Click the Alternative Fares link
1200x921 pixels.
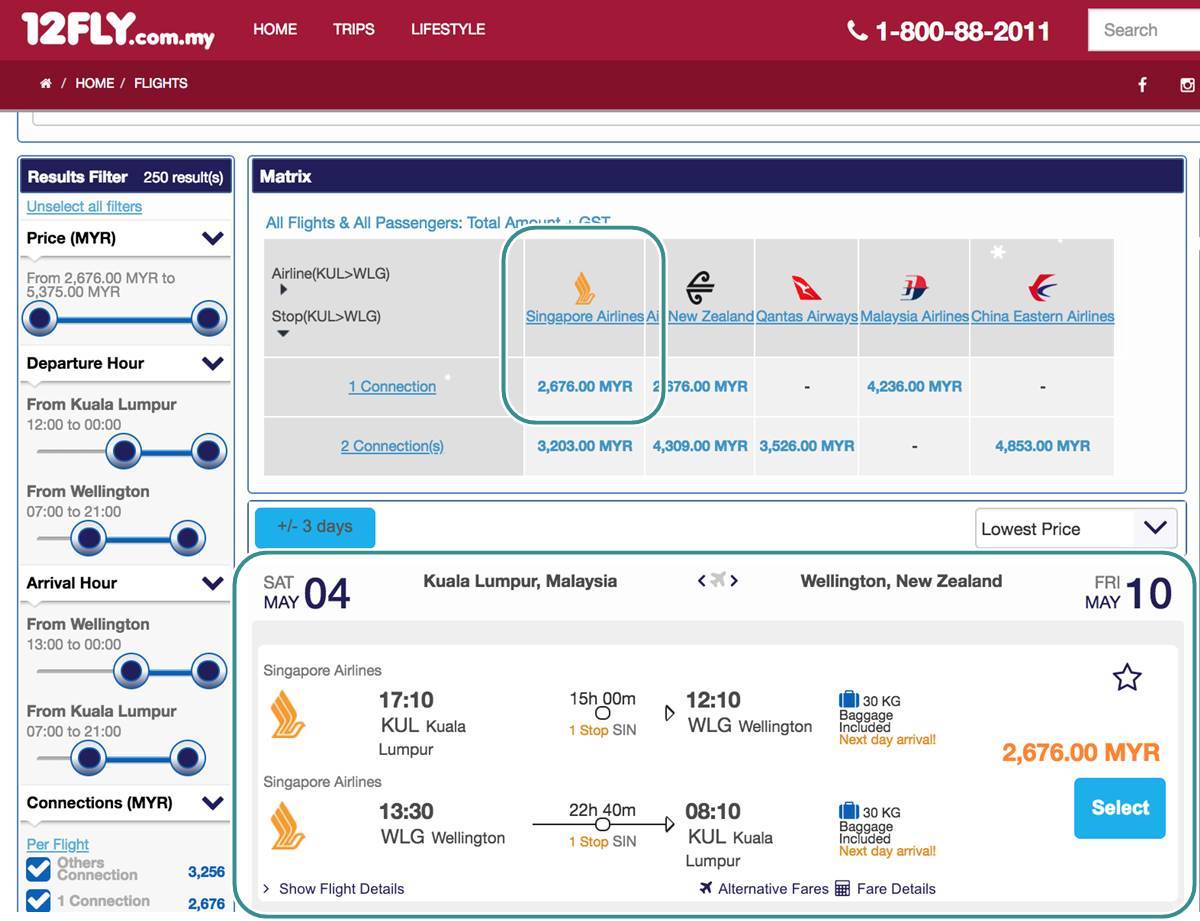(773, 888)
